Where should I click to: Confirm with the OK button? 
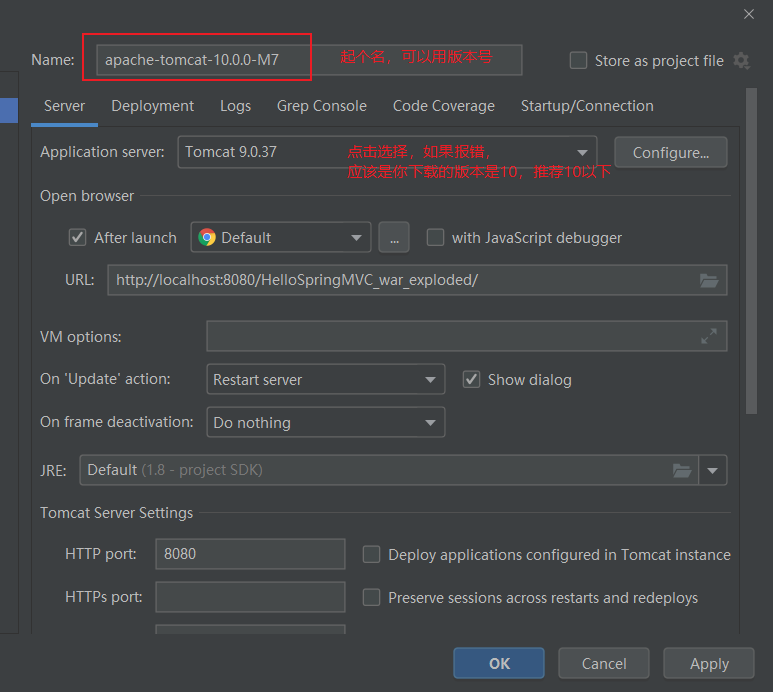point(499,663)
